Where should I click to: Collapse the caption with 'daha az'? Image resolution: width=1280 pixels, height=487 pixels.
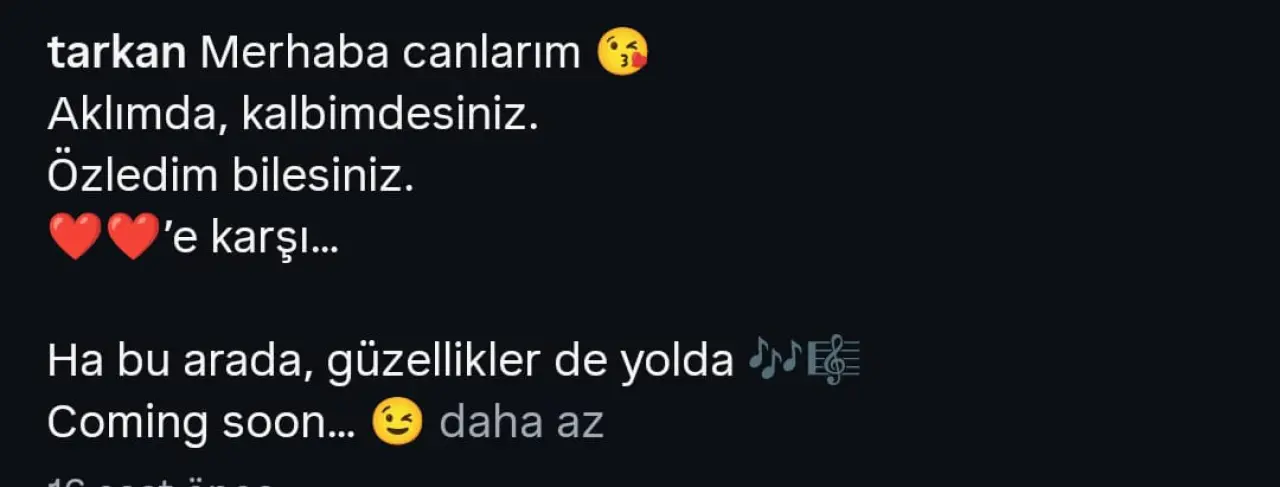(521, 424)
